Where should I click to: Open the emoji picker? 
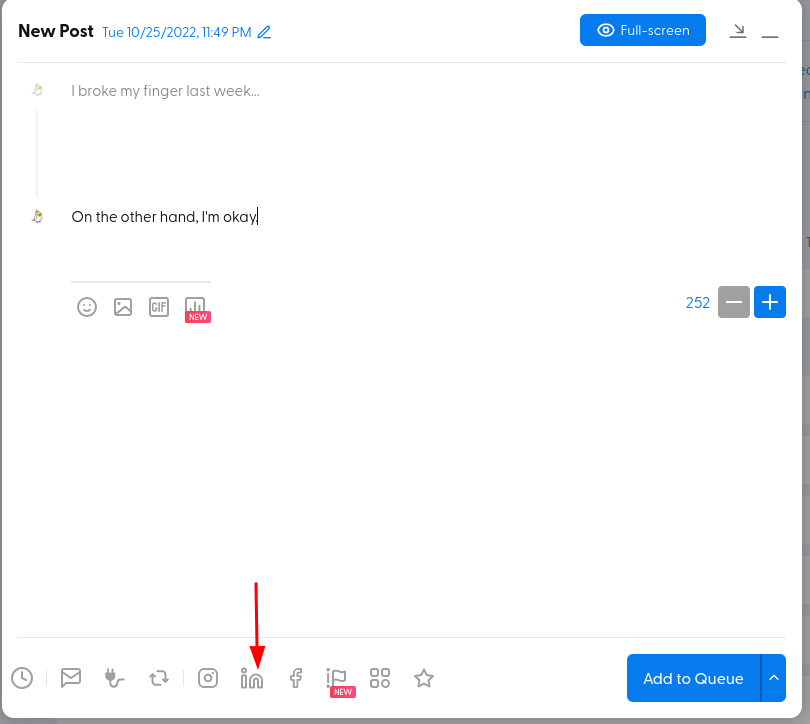pos(87,307)
